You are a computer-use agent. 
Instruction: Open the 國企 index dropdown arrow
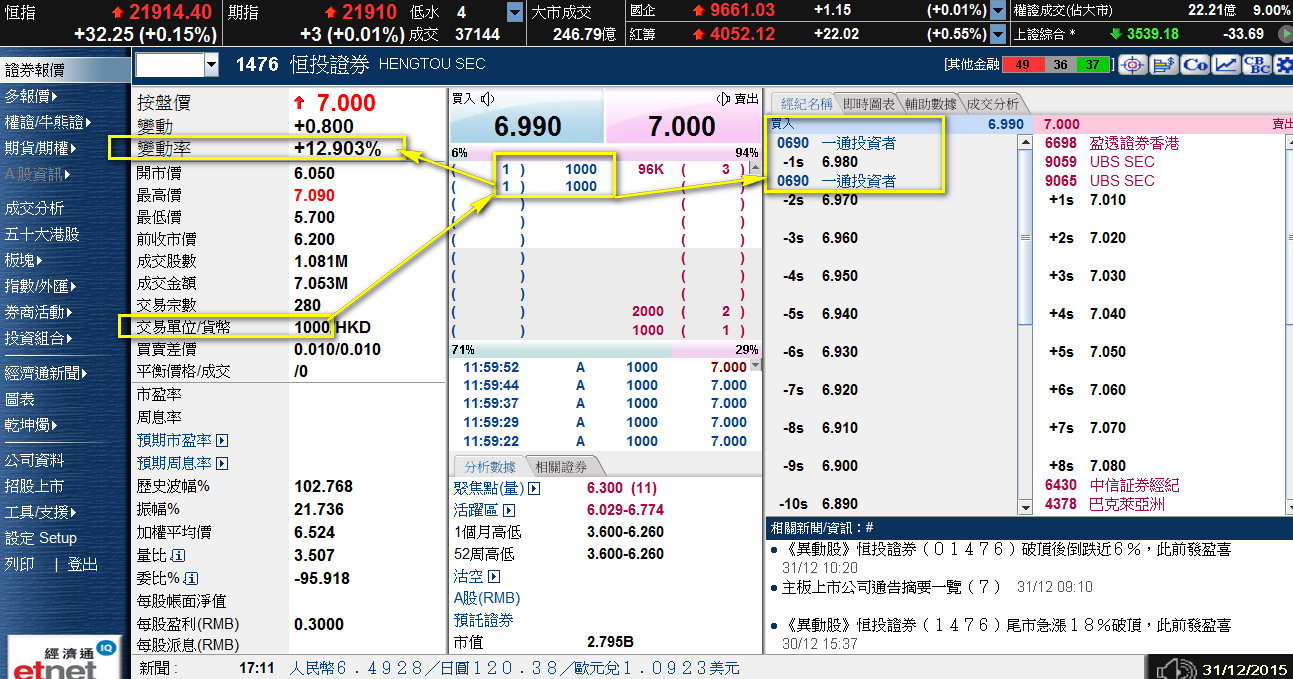click(998, 12)
